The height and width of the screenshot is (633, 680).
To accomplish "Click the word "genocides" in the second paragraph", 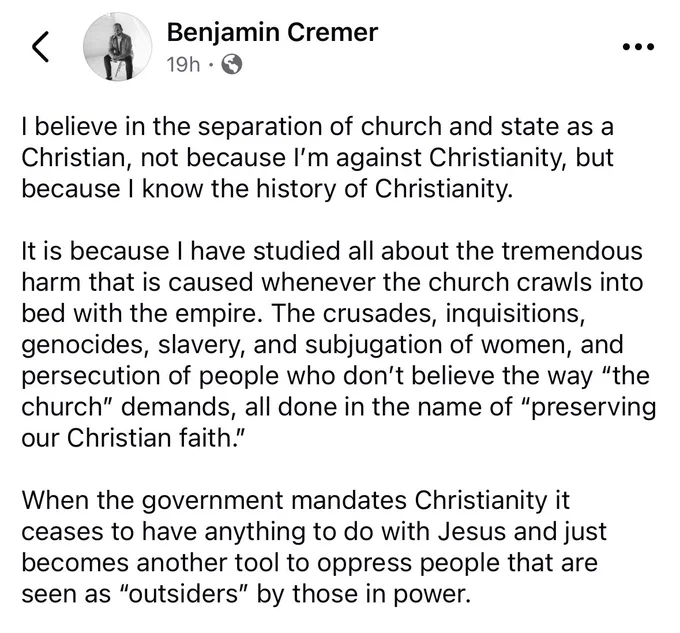I will coord(85,345).
